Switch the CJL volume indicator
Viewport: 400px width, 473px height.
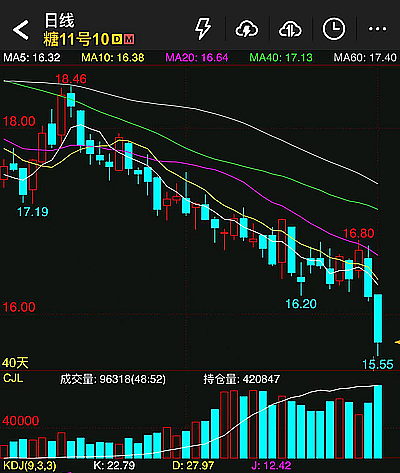[13, 378]
